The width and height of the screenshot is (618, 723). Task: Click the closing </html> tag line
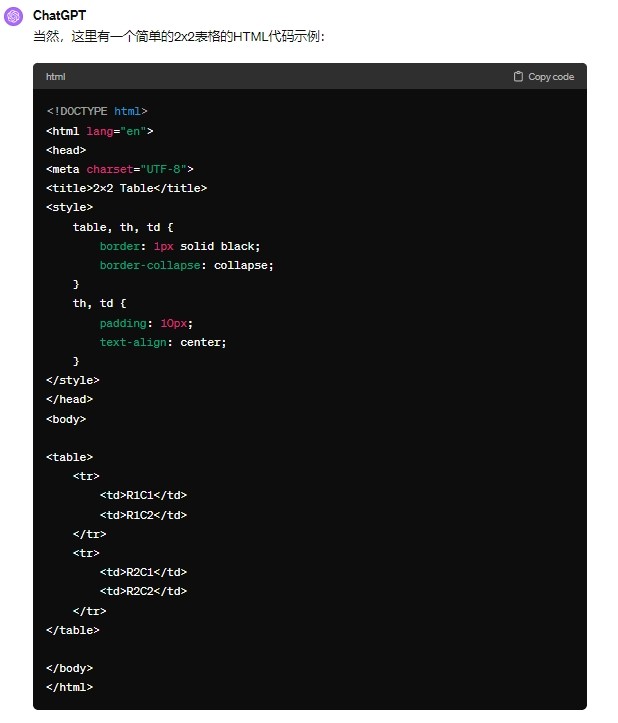[70, 687]
